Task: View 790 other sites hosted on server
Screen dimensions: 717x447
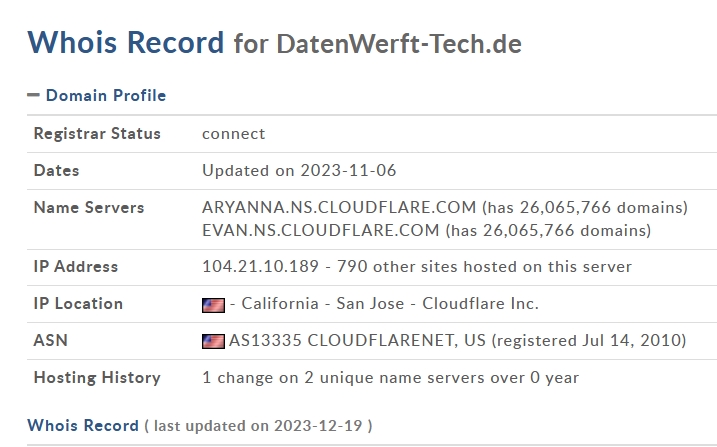Action: click(484, 266)
